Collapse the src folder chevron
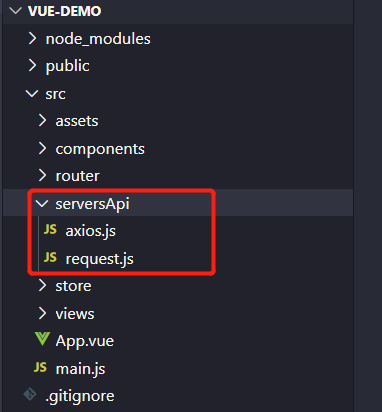The image size is (382, 412). [x=32, y=93]
